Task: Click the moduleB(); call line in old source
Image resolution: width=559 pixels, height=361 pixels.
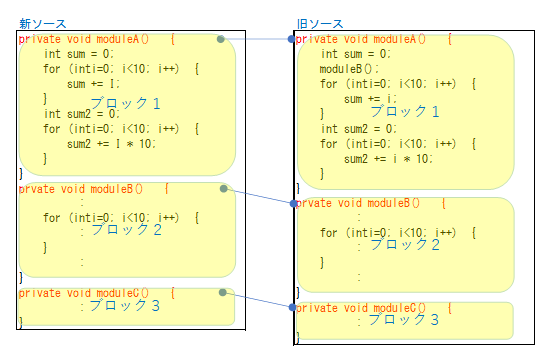Action: [349, 68]
